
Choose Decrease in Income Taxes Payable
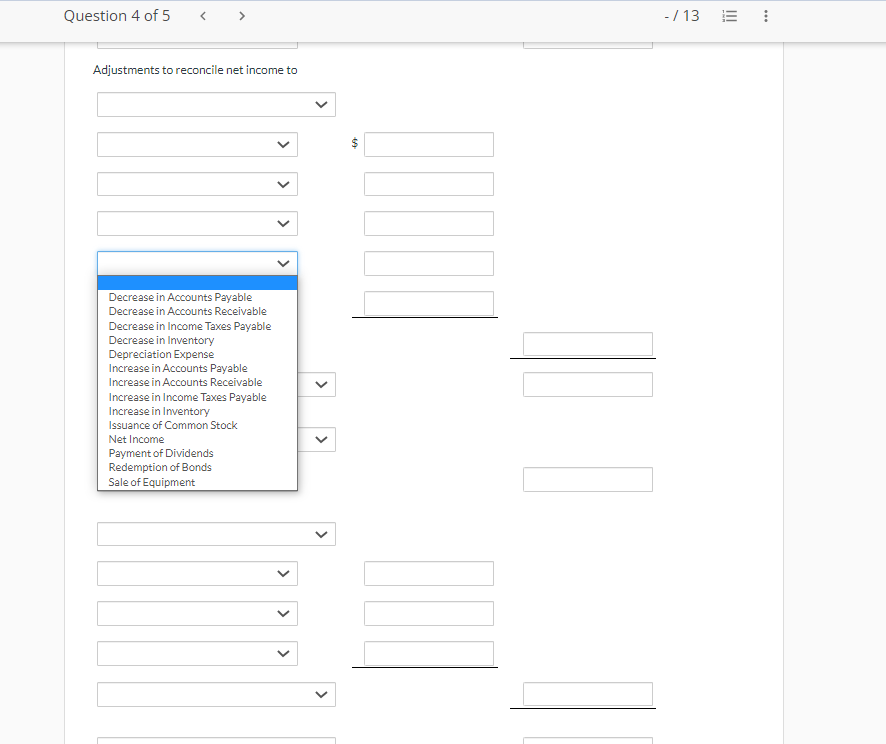click(x=190, y=326)
